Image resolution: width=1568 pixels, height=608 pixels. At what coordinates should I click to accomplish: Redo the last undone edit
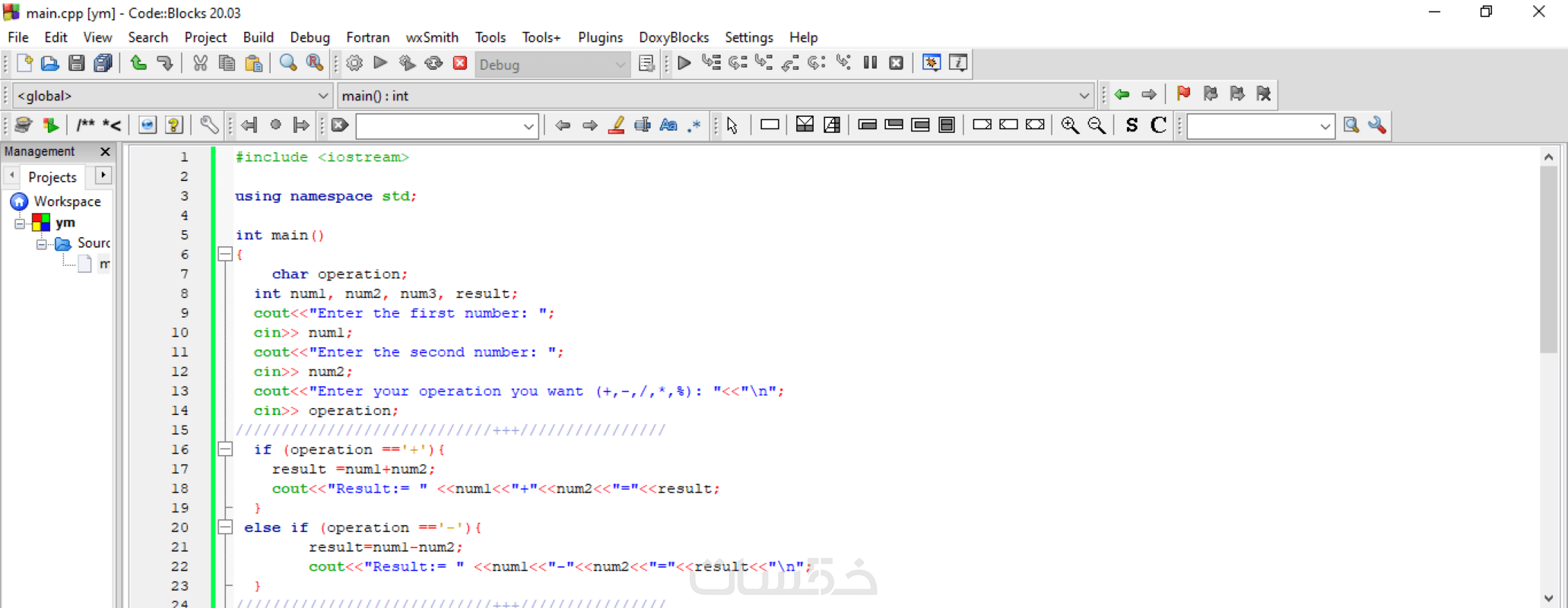click(x=165, y=64)
